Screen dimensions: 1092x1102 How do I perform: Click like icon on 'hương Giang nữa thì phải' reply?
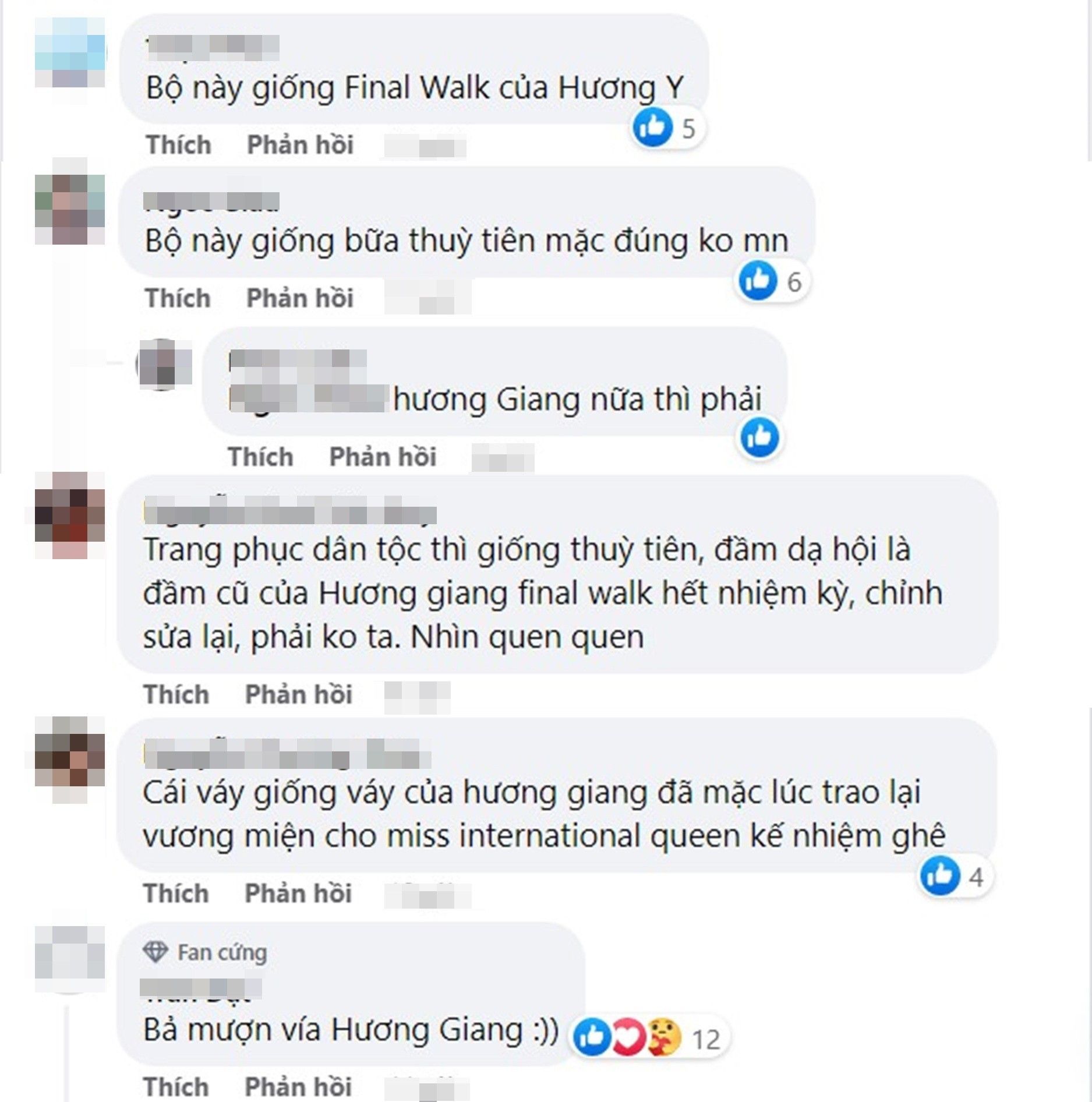point(759,437)
